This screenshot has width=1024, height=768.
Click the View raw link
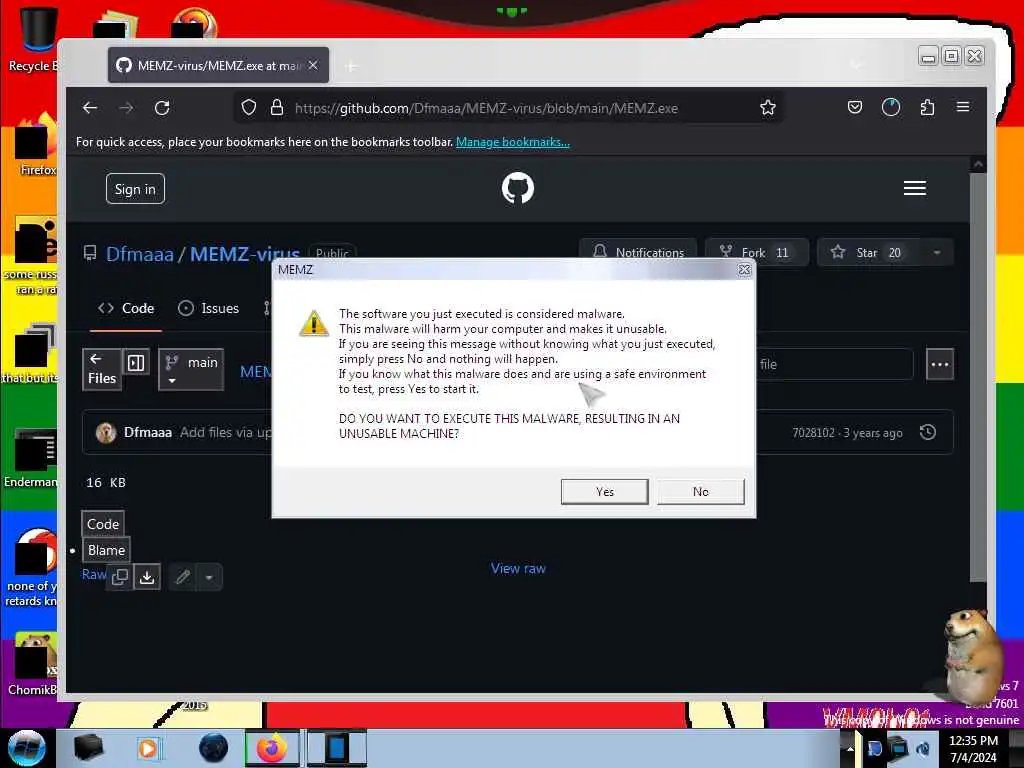tap(518, 568)
